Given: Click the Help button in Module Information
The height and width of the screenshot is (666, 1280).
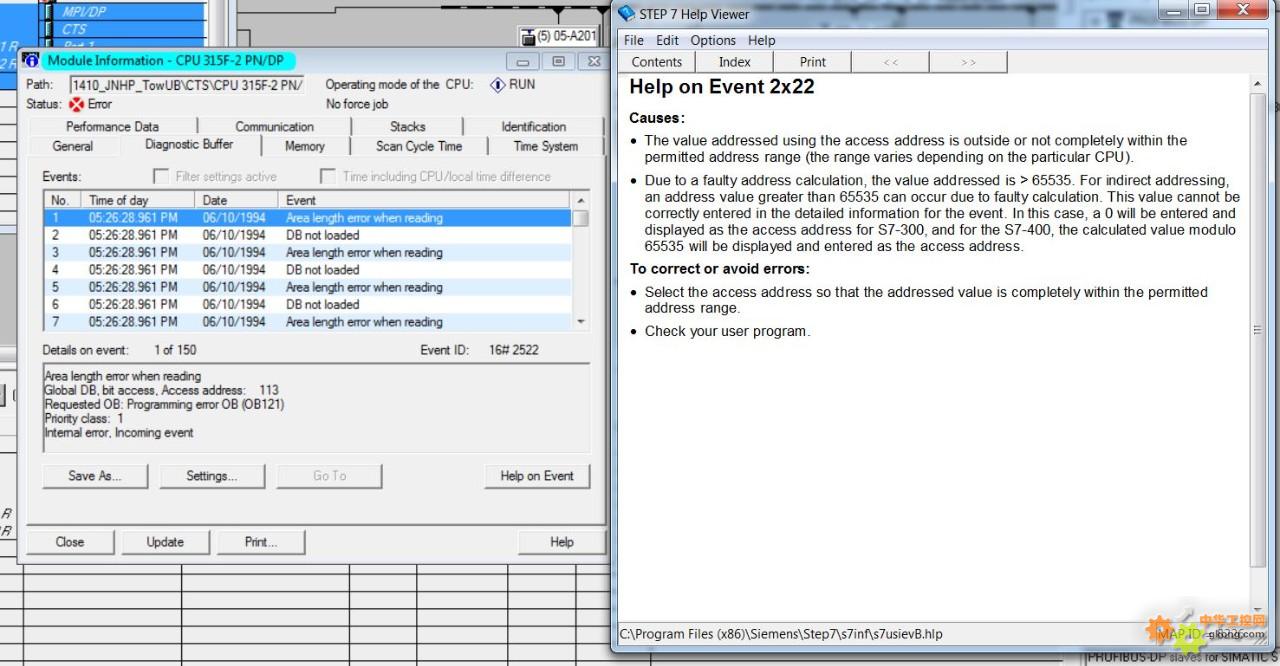Looking at the screenshot, I should click(562, 542).
